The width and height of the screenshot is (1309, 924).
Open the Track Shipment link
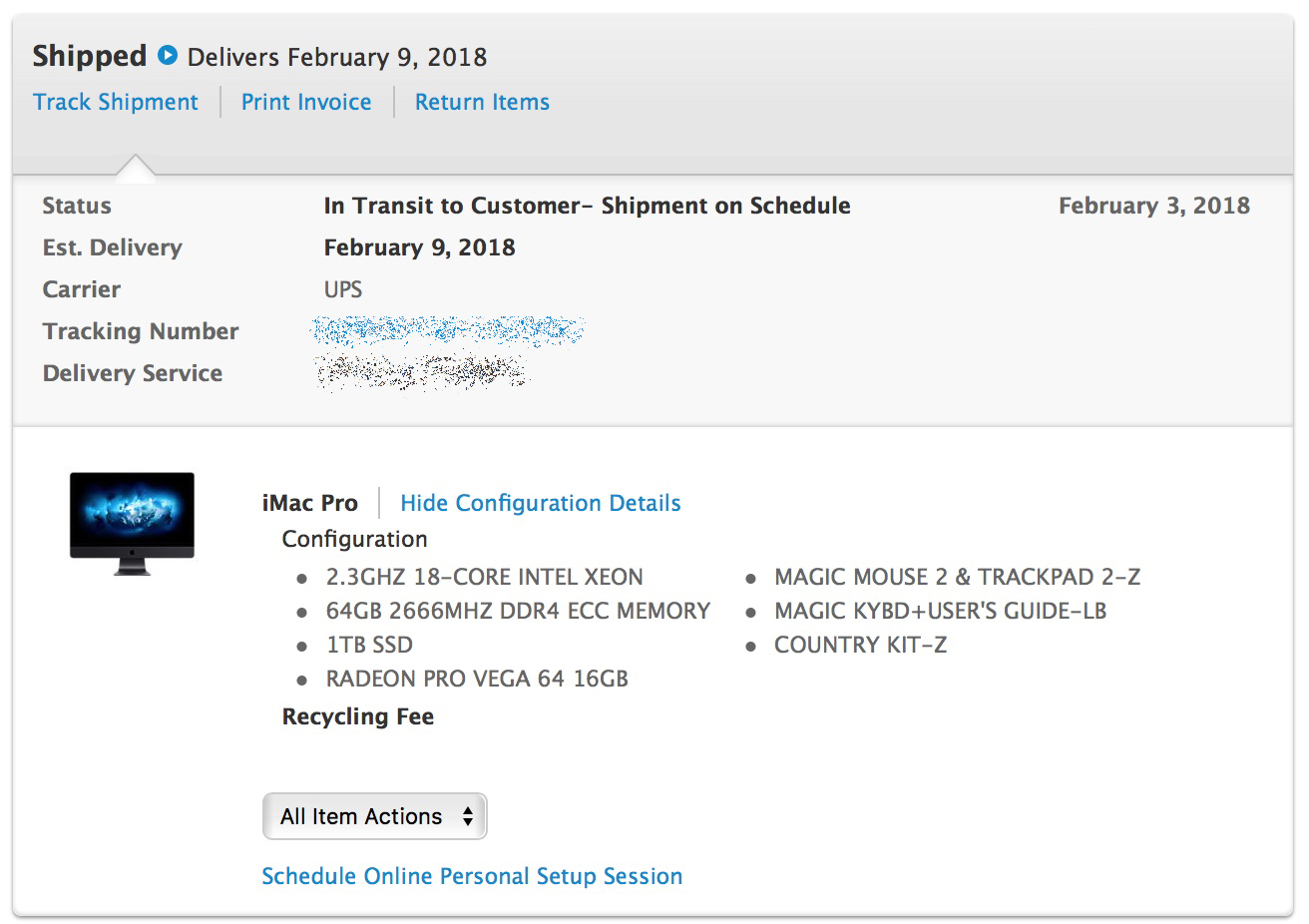pyautogui.click(x=116, y=102)
